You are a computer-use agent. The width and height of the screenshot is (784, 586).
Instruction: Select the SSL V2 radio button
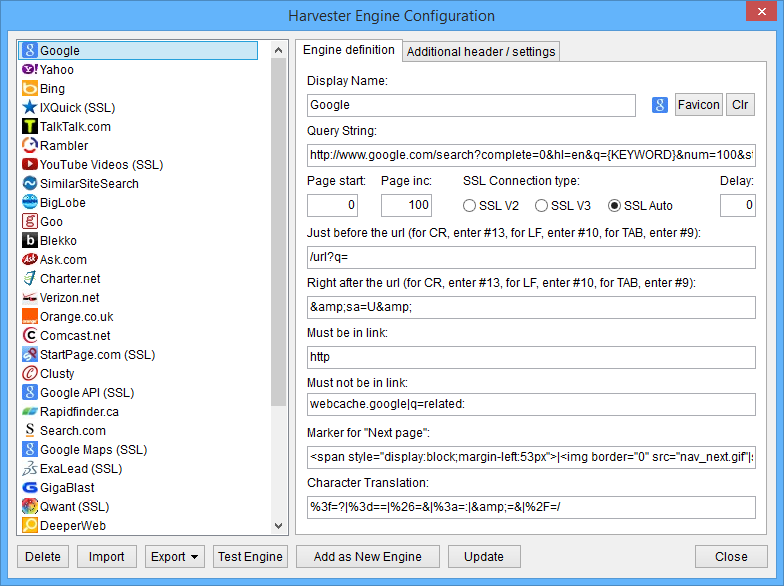pyautogui.click(x=469, y=206)
